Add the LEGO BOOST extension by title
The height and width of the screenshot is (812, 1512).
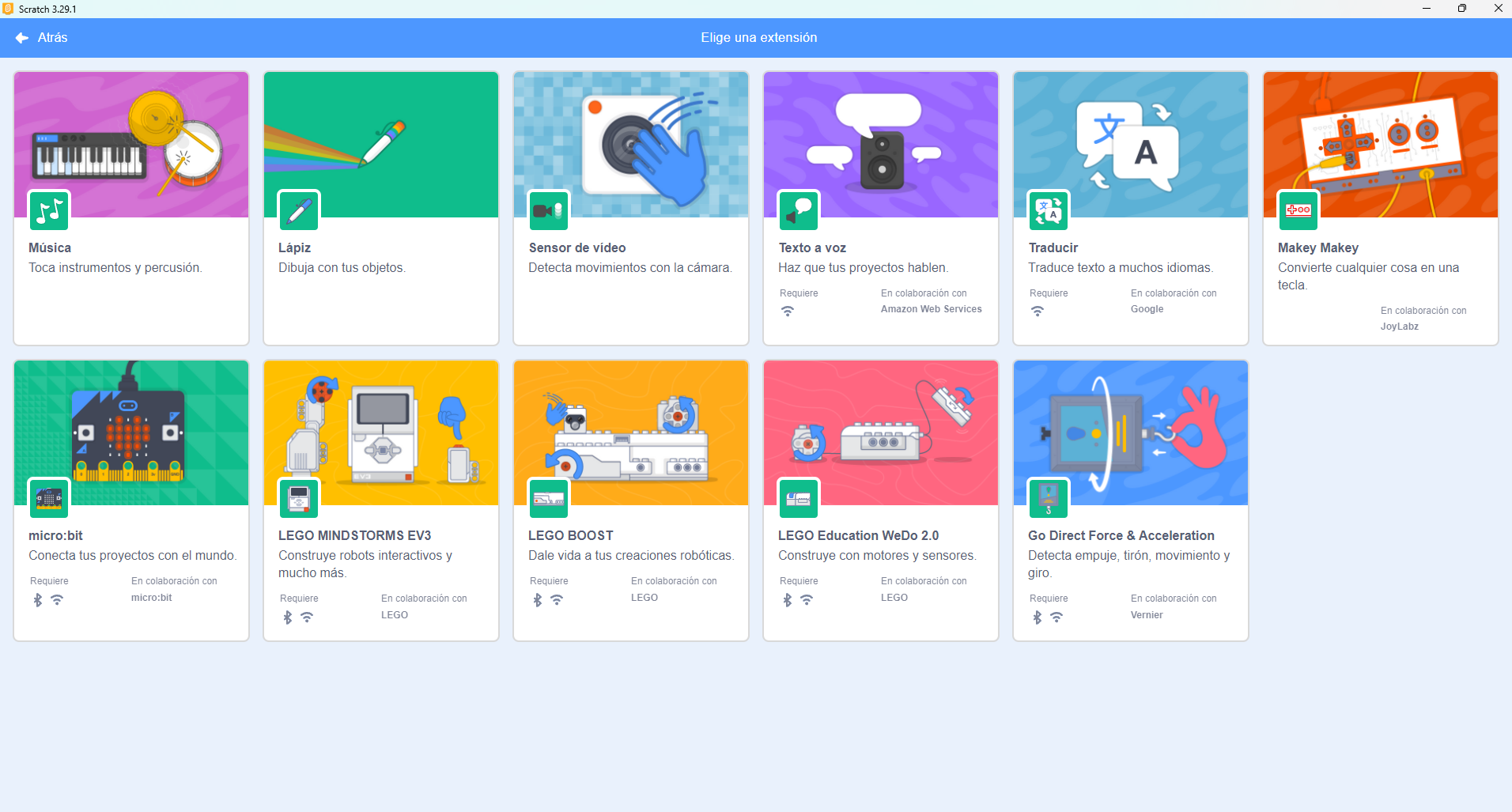[x=570, y=536]
